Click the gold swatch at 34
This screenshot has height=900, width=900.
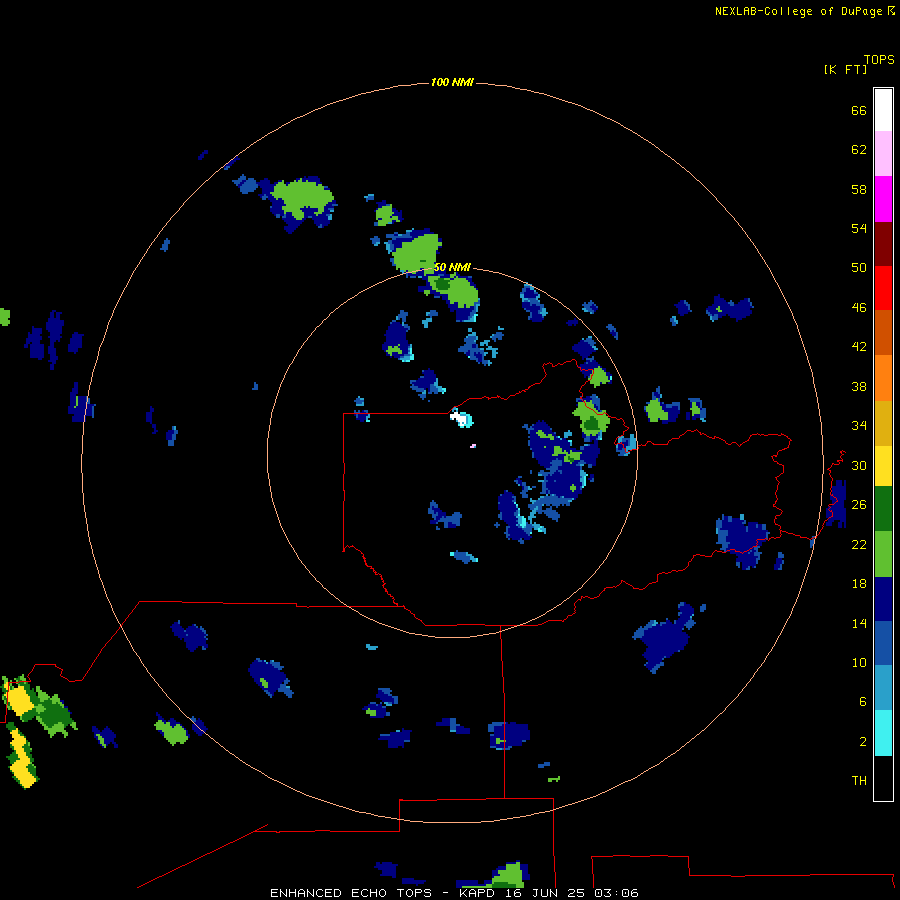coord(883,423)
